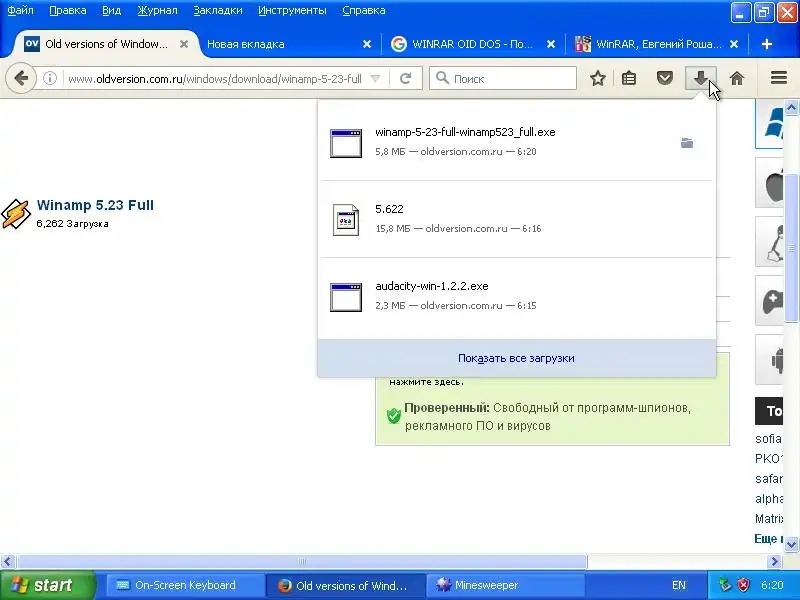The image size is (800, 600).
Task: Show bookmarks list icon
Action: pos(629,79)
